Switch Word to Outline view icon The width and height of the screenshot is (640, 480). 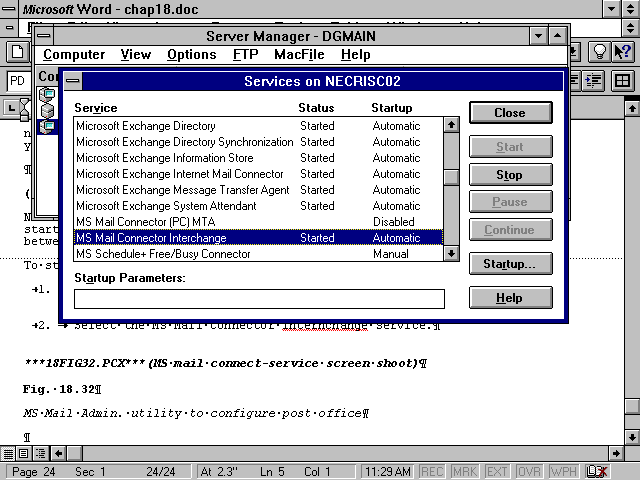[41, 453]
